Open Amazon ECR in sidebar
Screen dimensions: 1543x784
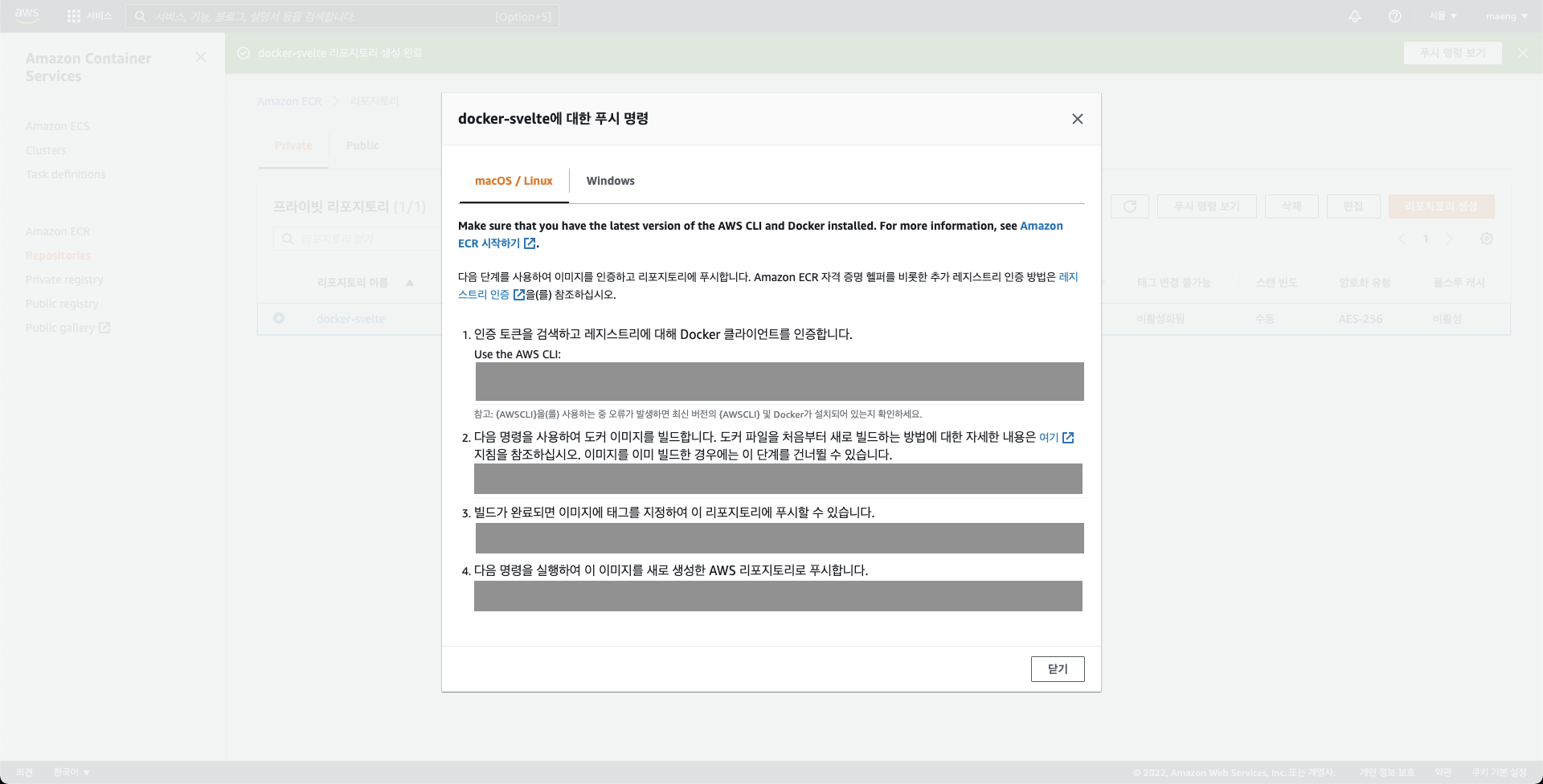(58, 231)
